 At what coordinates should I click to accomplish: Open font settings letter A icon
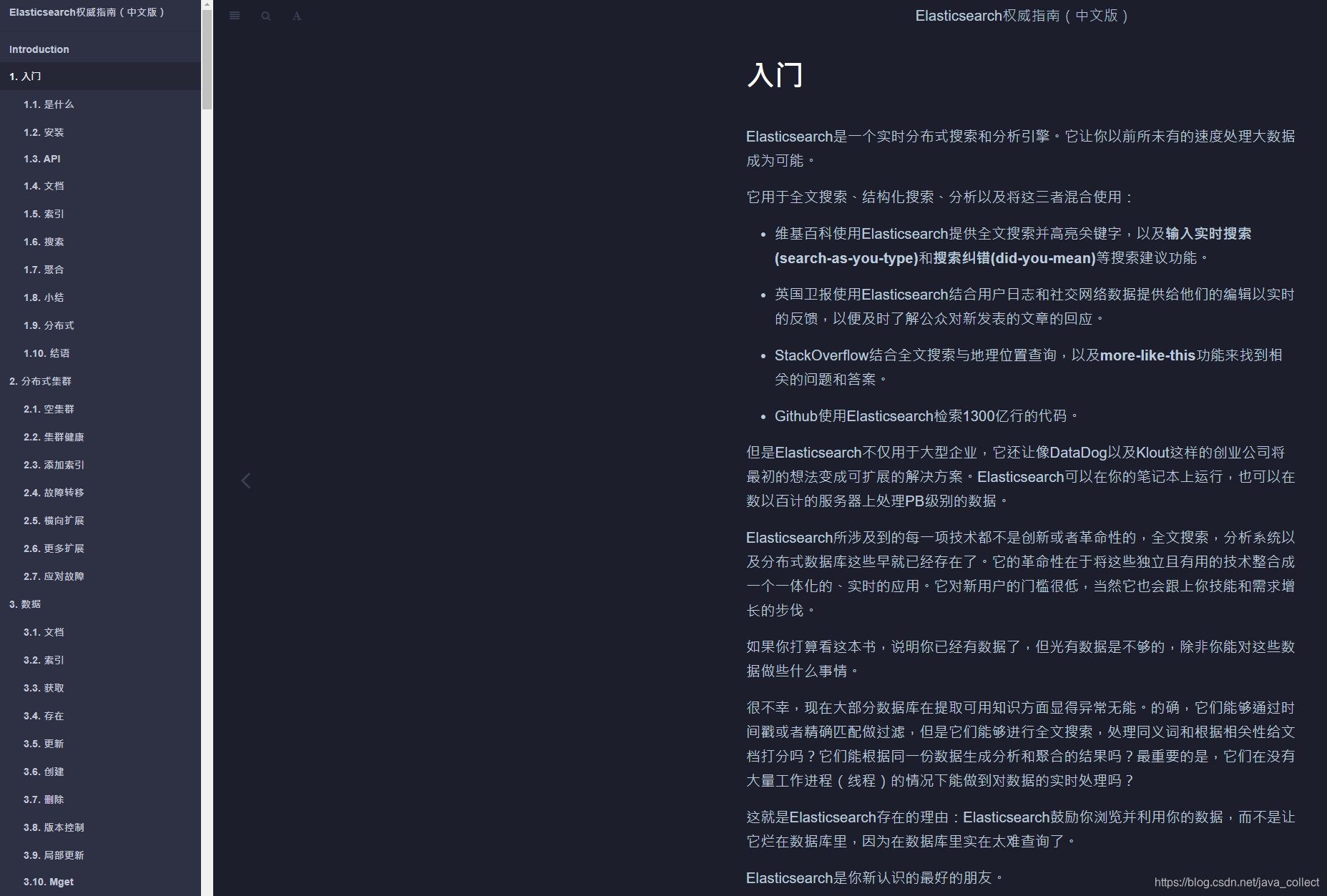pos(296,16)
